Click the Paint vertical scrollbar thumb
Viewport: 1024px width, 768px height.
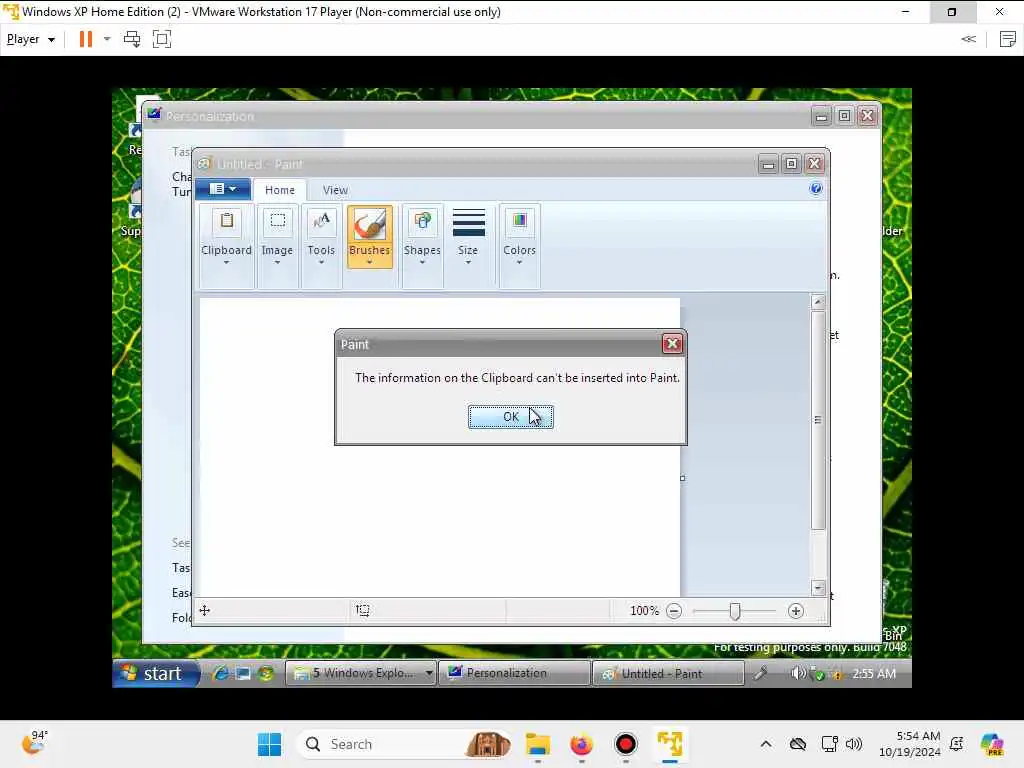pos(818,420)
